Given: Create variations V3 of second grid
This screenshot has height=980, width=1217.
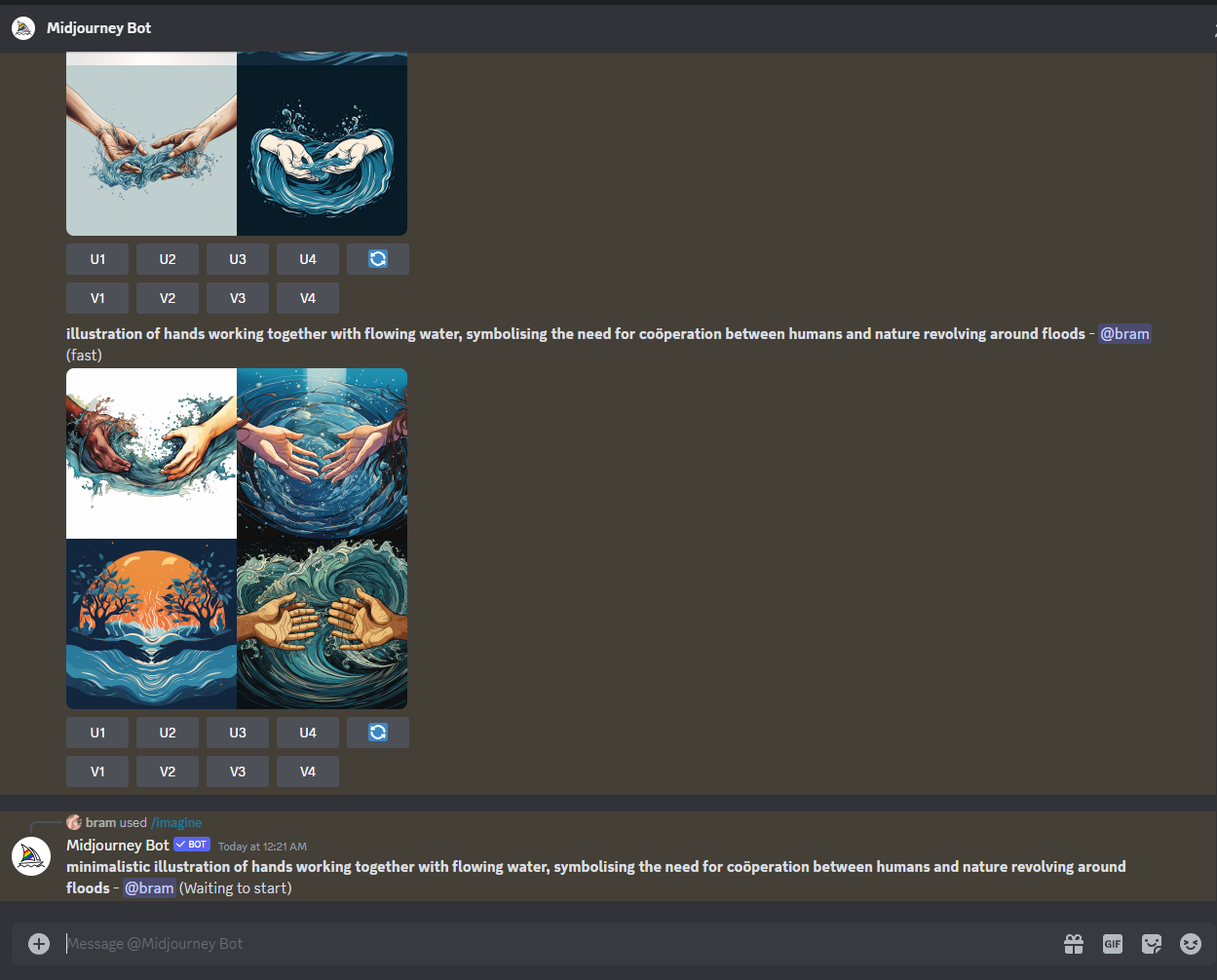Looking at the screenshot, I should (x=238, y=772).
